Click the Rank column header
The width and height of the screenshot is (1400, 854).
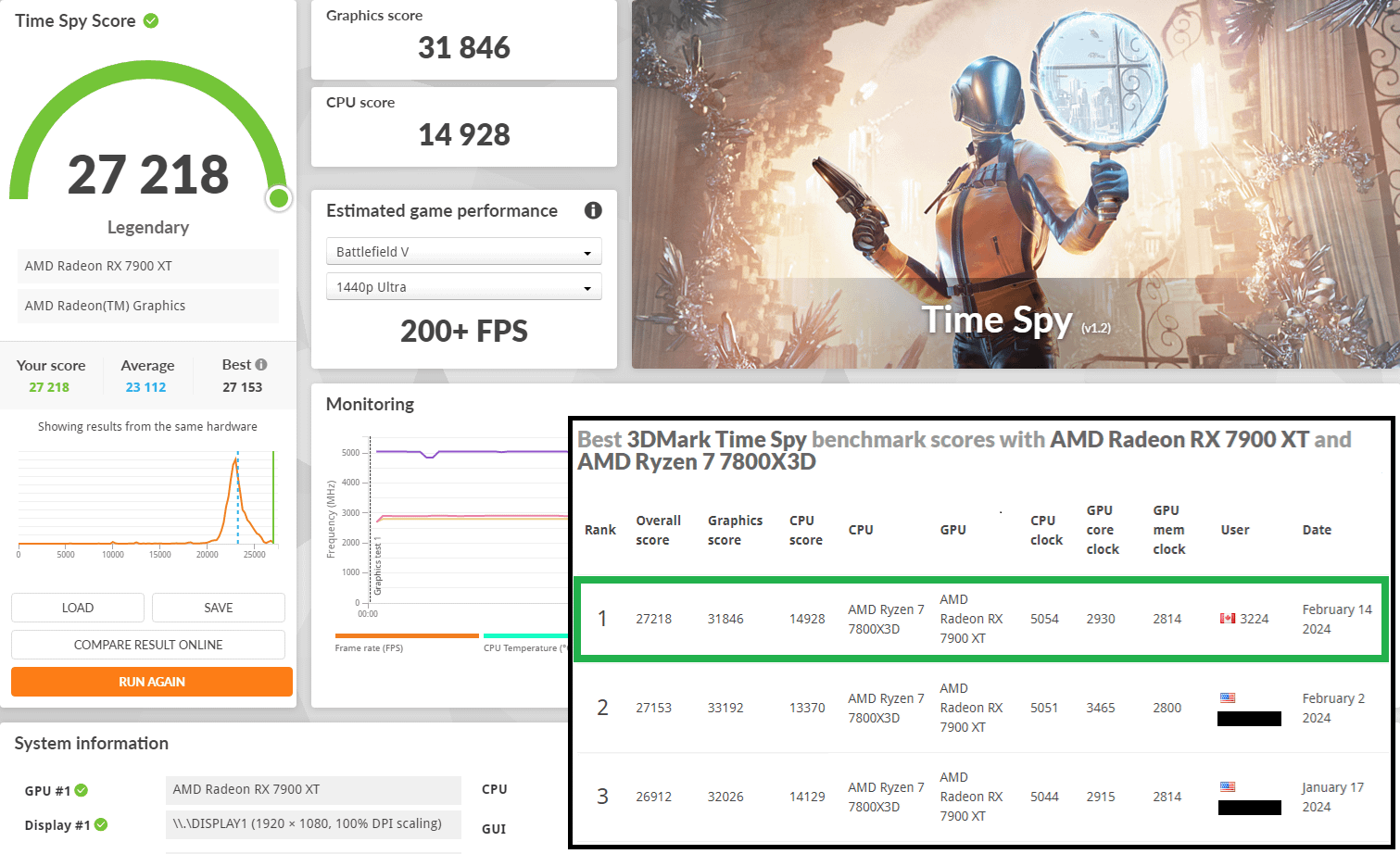(600, 530)
